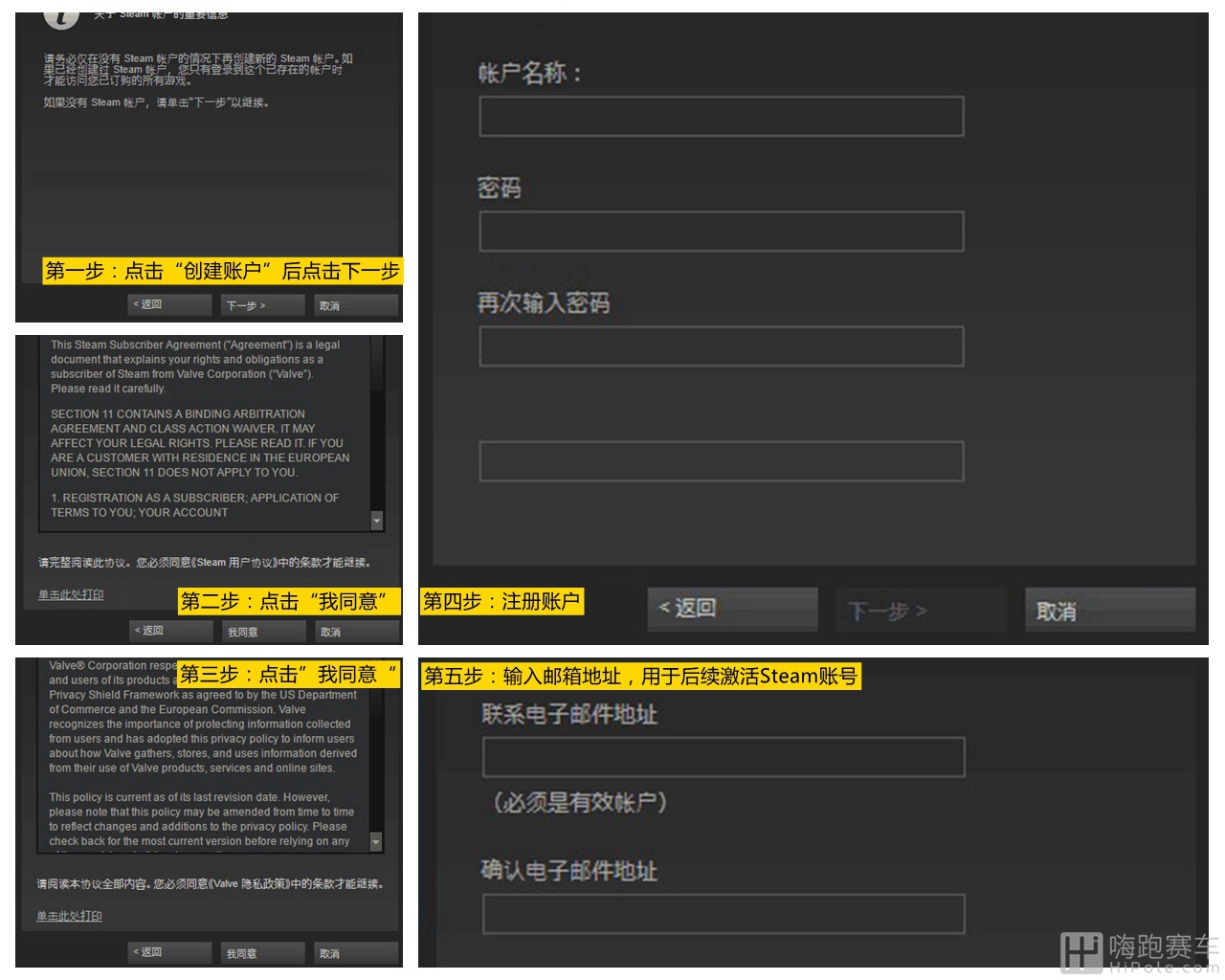
Task: Click 我同意 in the Steam Subscriber Agreement panel
Action: pyautogui.click(x=263, y=632)
